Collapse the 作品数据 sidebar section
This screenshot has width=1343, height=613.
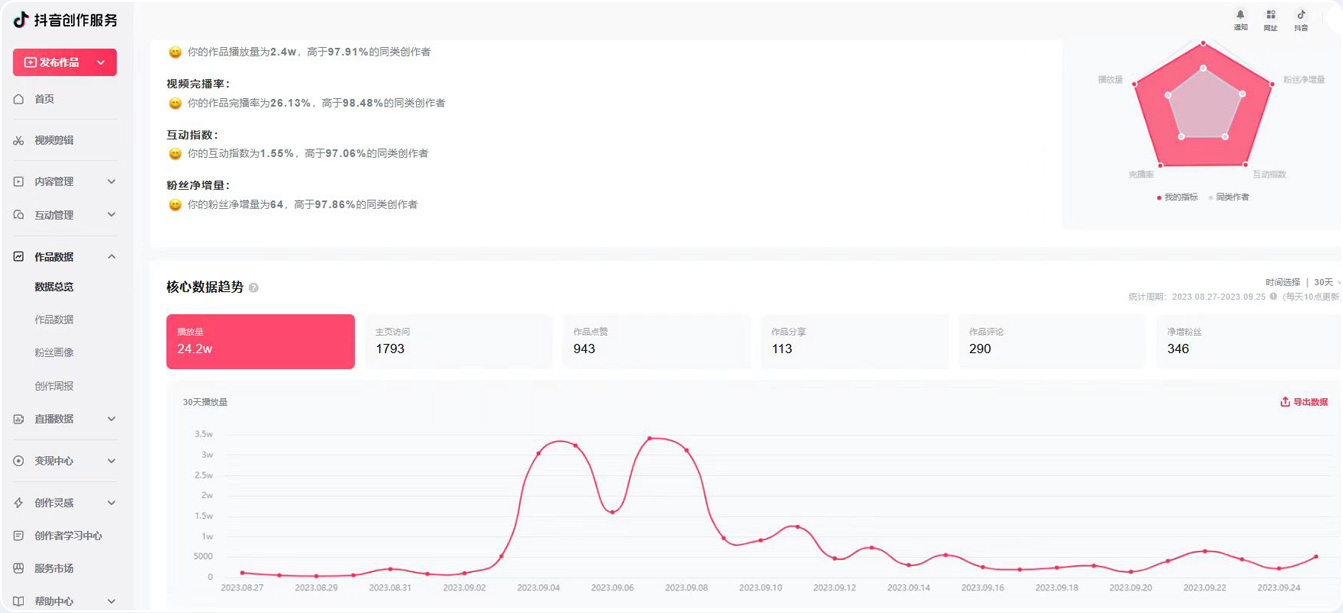(111, 257)
